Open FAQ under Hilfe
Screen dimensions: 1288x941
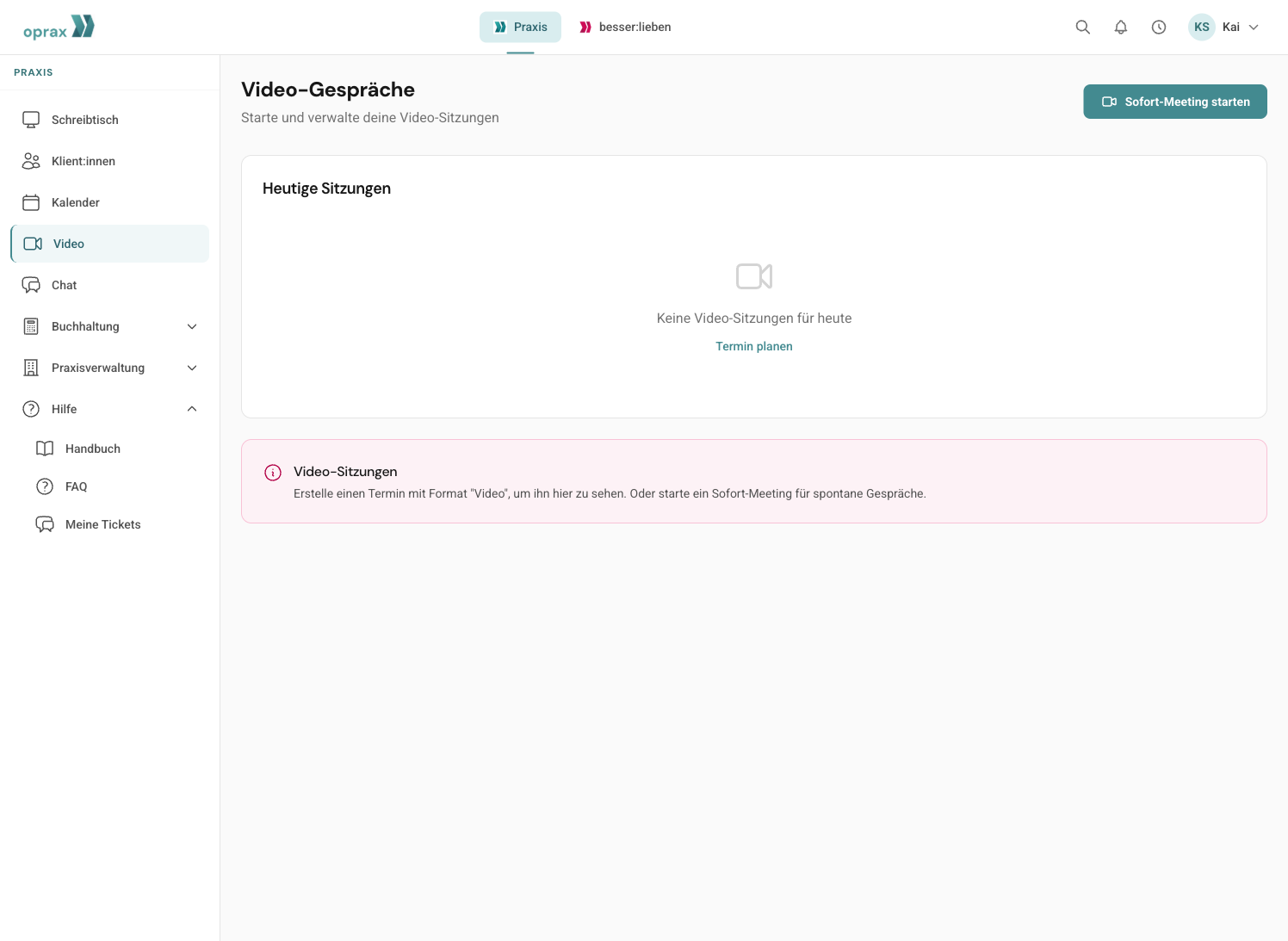116,486
